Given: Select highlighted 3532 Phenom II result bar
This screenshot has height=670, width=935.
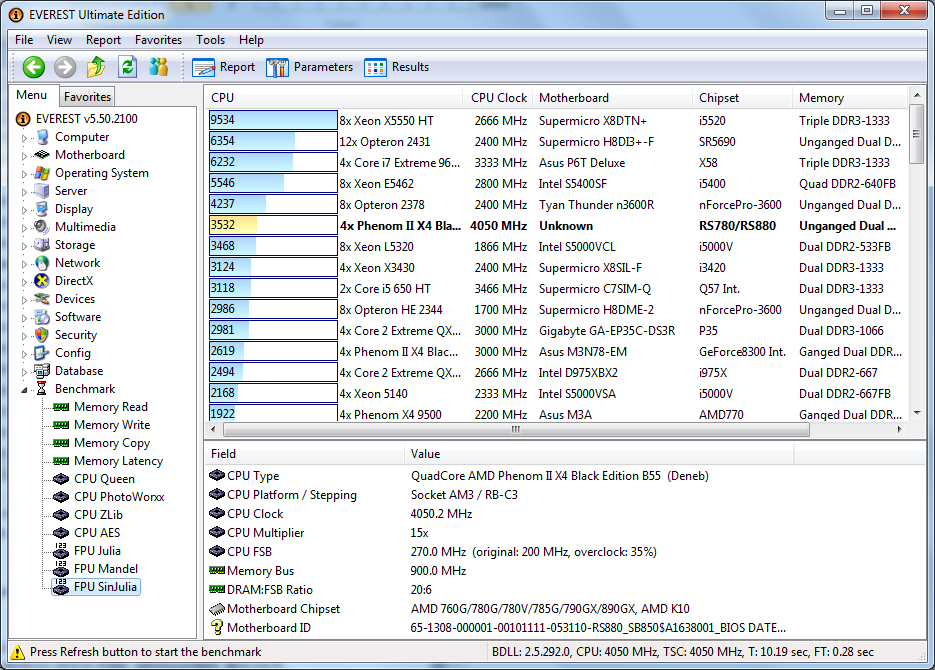Looking at the screenshot, I should (273, 225).
